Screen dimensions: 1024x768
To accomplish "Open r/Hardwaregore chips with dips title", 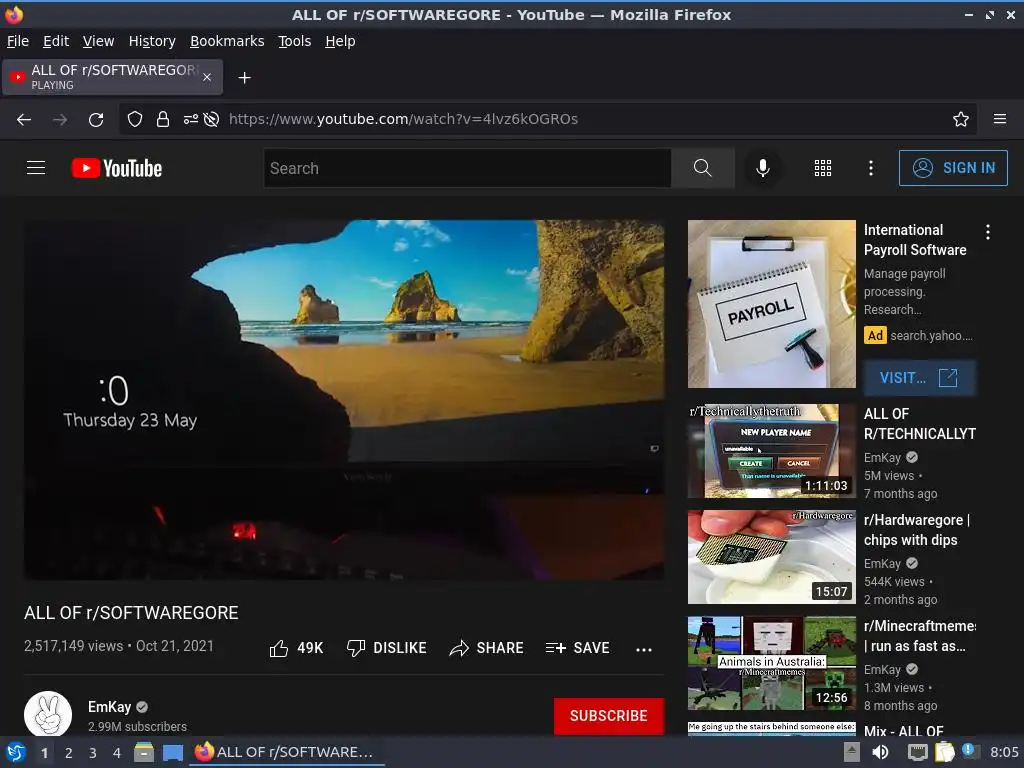I will pos(916,530).
